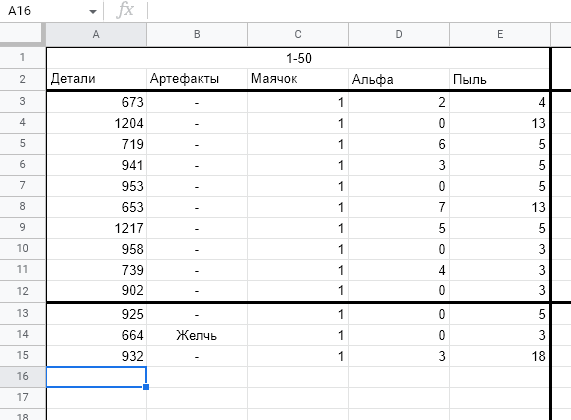The width and height of the screenshot is (571, 420).
Task: Click the merged cell titled 1-50
Action: (298, 58)
